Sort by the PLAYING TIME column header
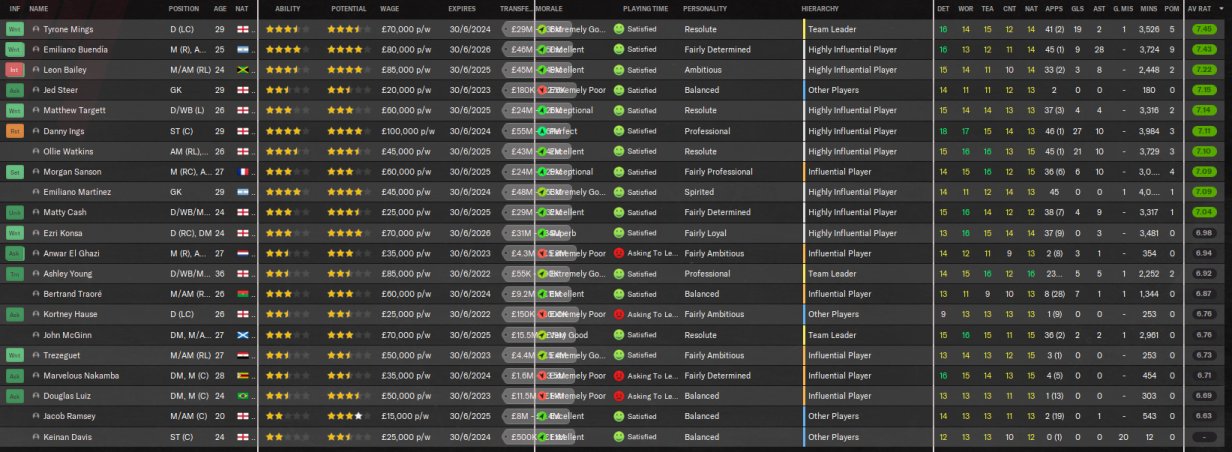1232x452 pixels. click(x=646, y=8)
